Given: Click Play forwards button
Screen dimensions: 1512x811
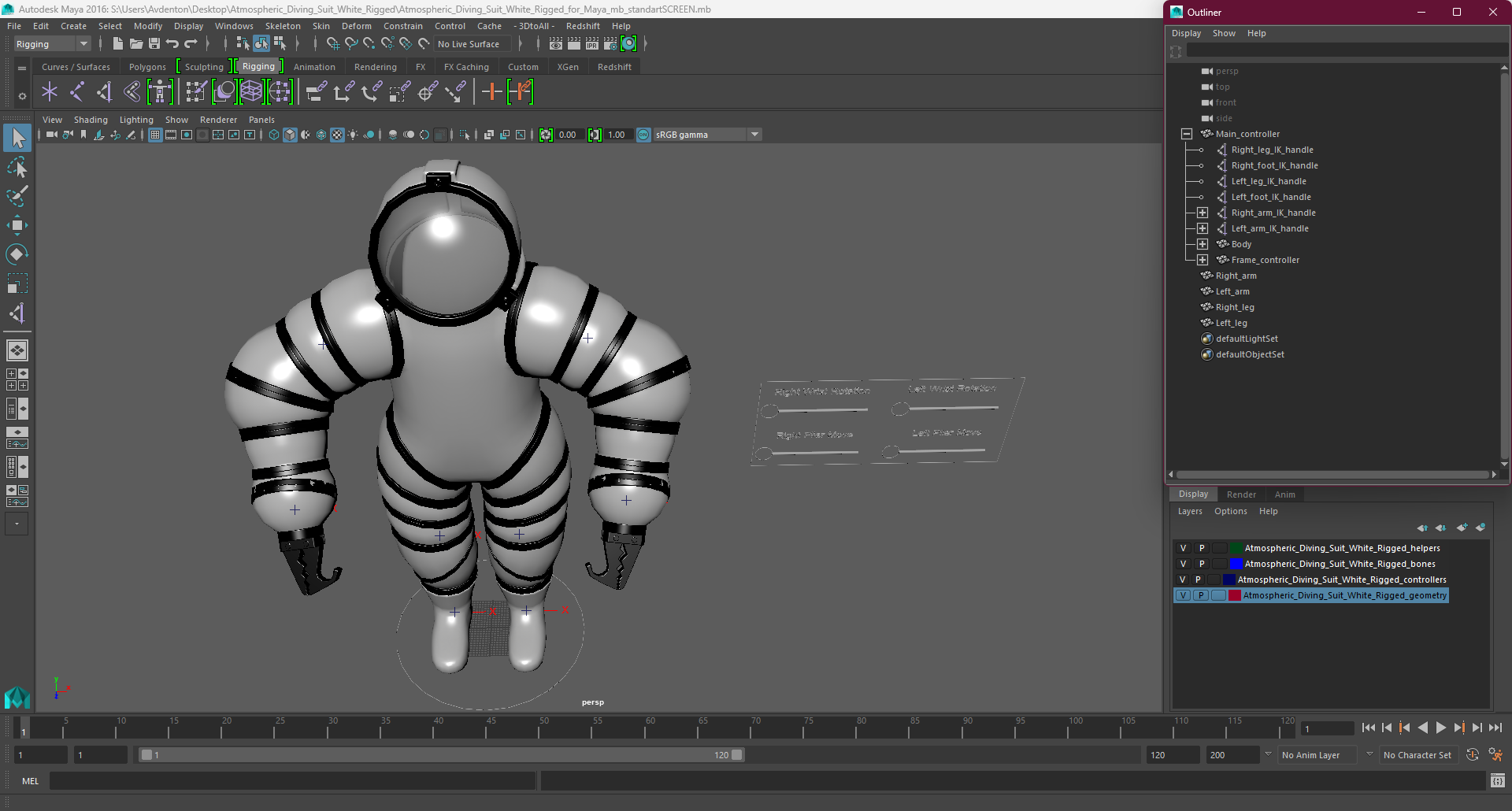Looking at the screenshot, I should tap(1440, 728).
